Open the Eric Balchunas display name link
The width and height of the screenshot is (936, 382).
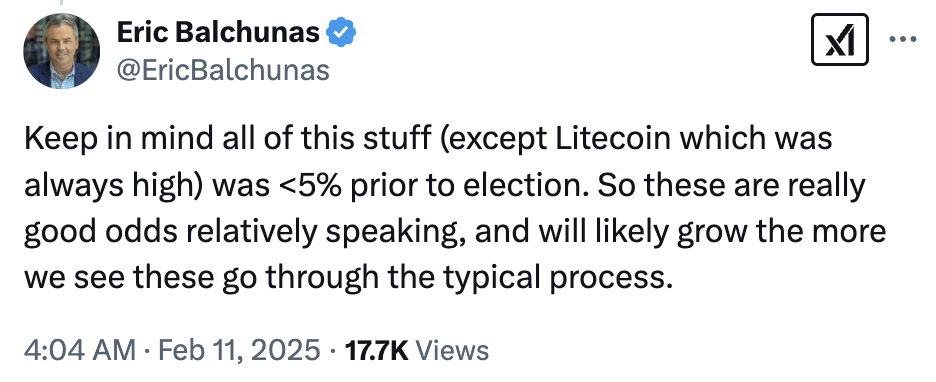(218, 32)
